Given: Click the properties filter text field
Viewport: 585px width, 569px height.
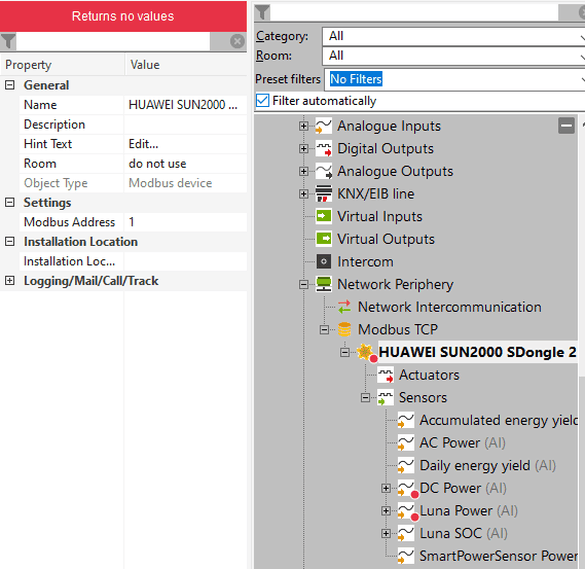Looking at the screenshot, I should tap(113, 41).
